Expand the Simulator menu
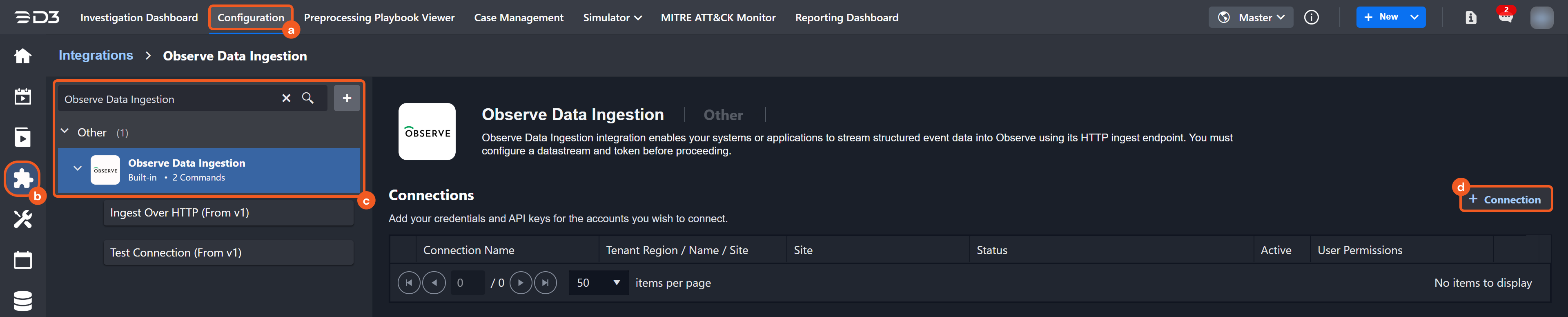This screenshot has height=317, width=1568. pyautogui.click(x=612, y=18)
